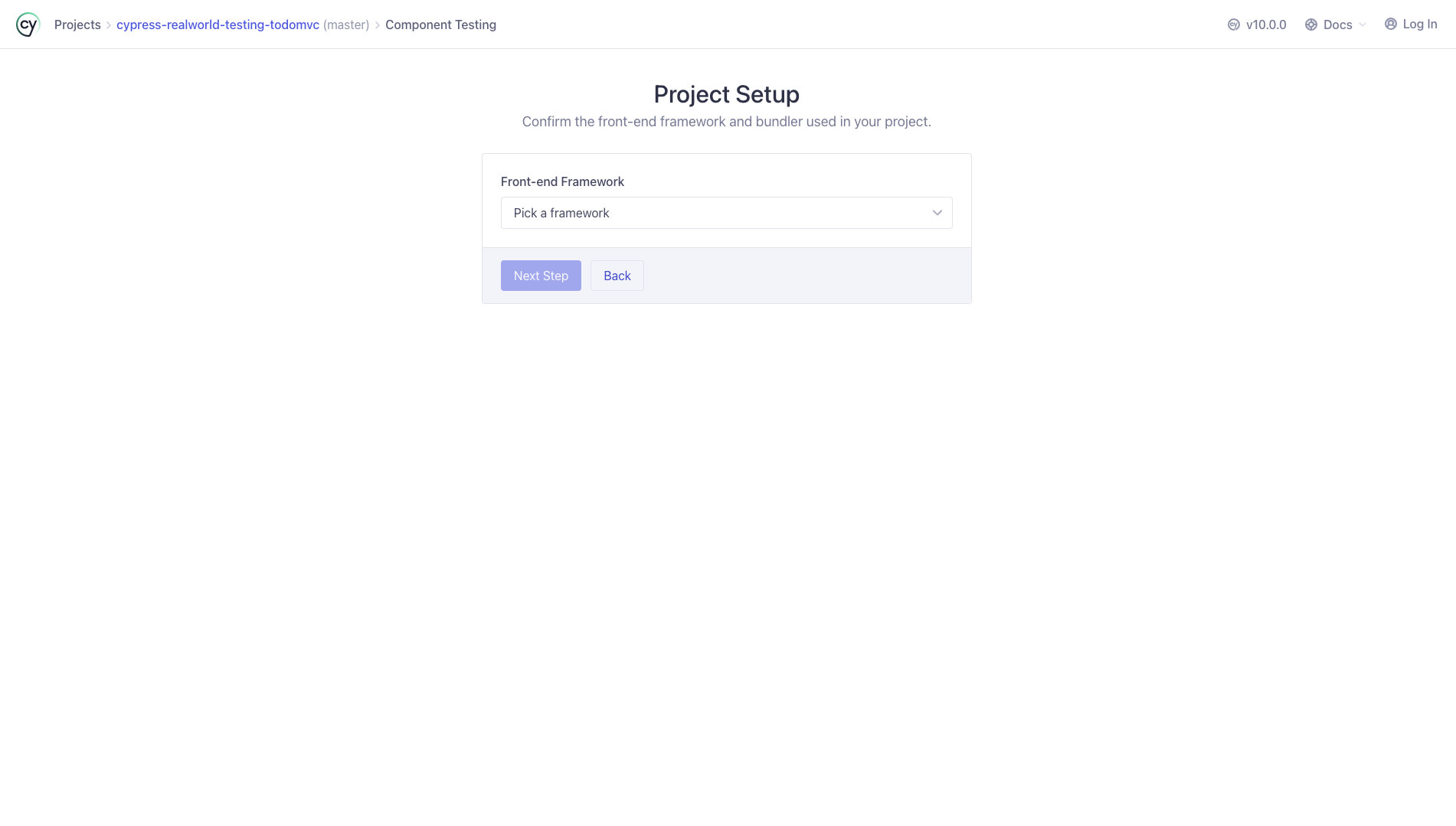Screen dimensions: 1456x826
Task: Click the Log In user avatar icon
Action: point(1391,24)
